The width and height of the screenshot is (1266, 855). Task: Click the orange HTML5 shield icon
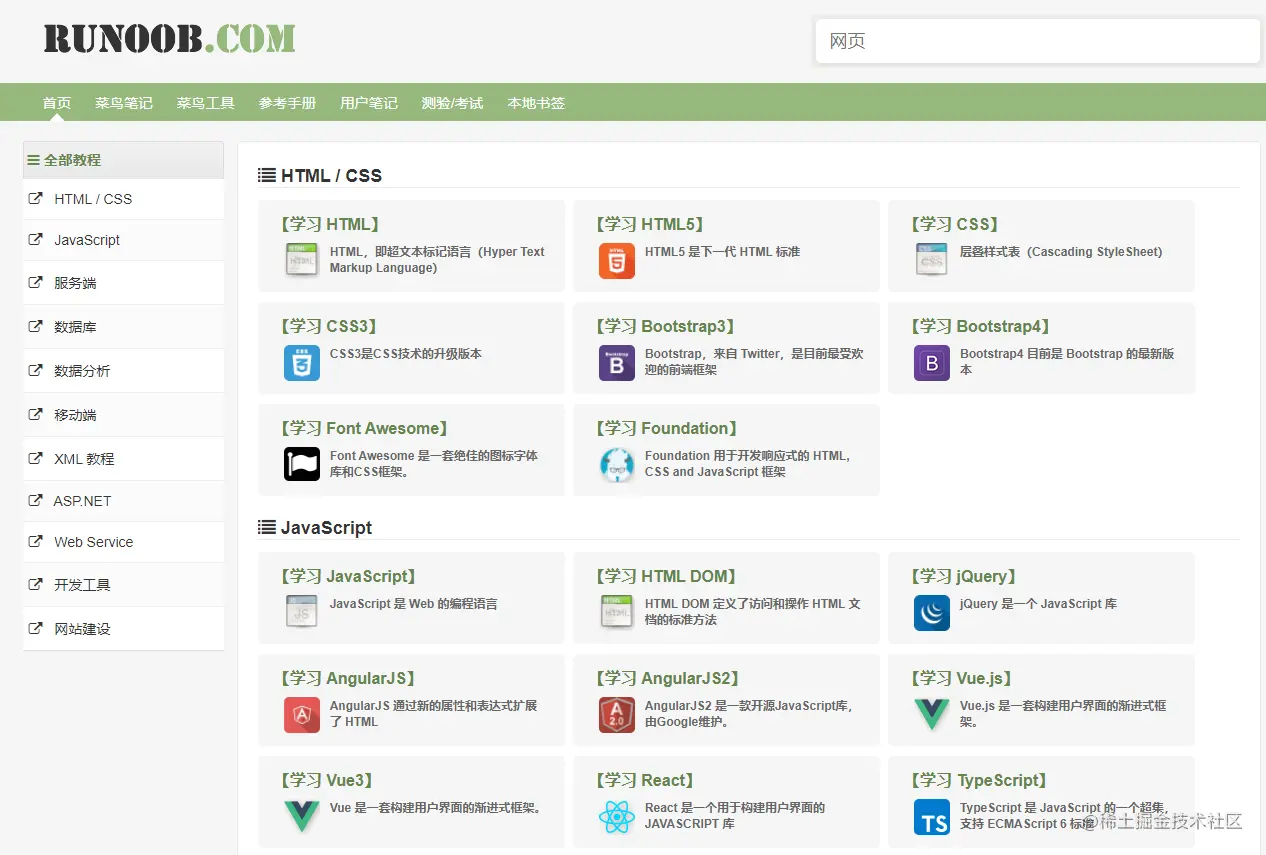tap(617, 260)
